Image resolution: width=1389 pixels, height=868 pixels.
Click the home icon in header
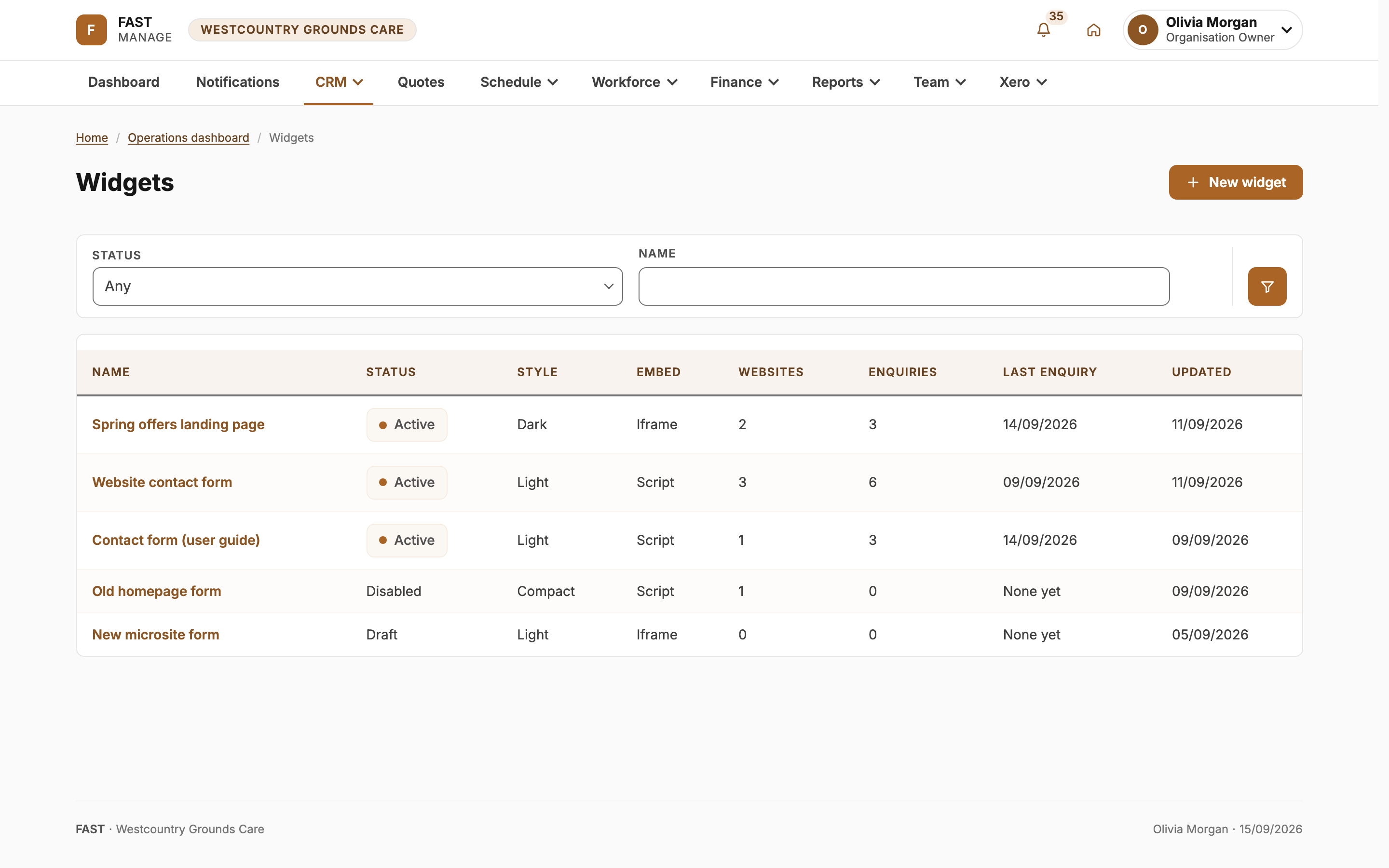pyautogui.click(x=1093, y=30)
